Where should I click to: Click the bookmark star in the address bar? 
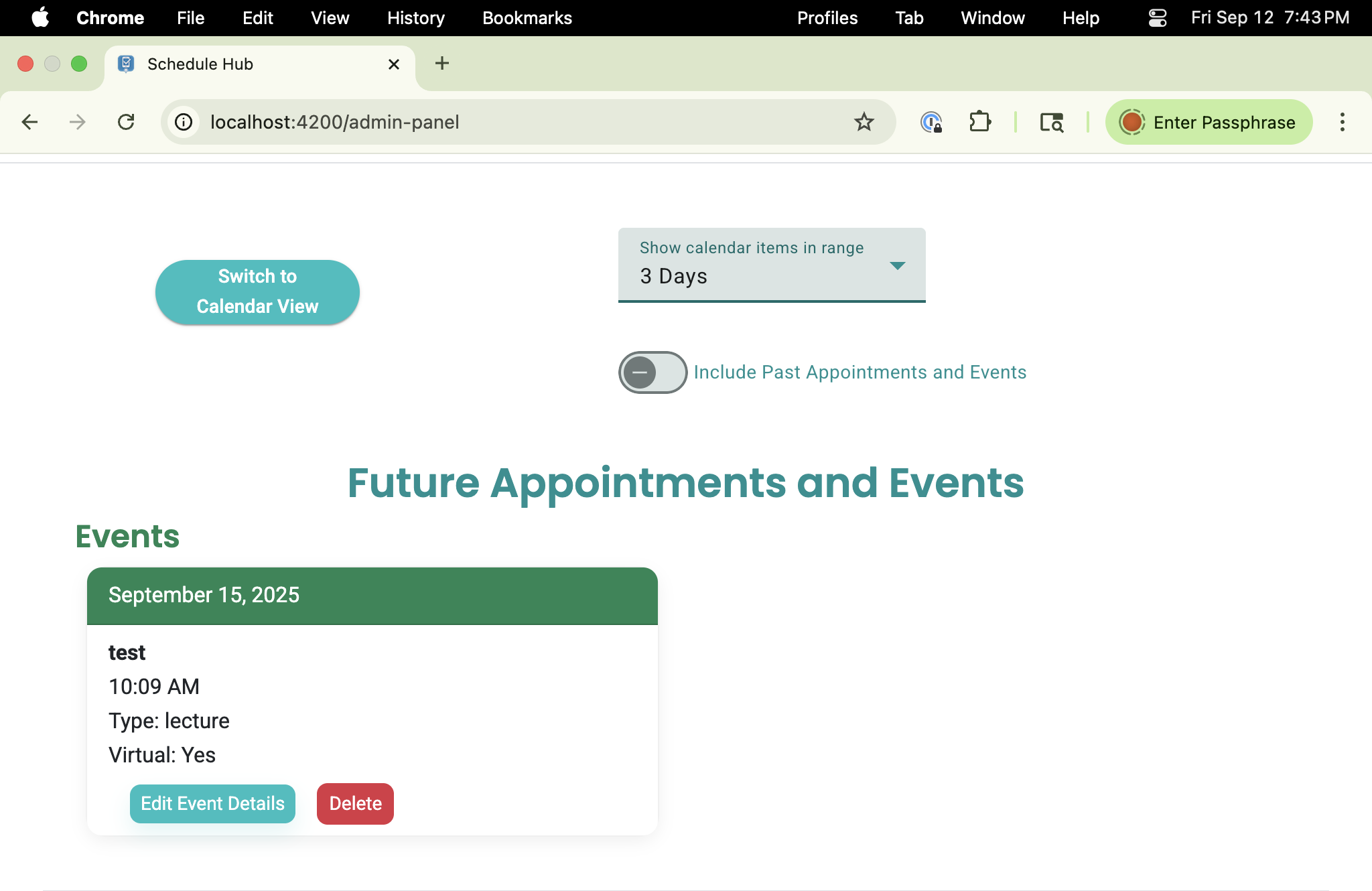[x=864, y=122]
